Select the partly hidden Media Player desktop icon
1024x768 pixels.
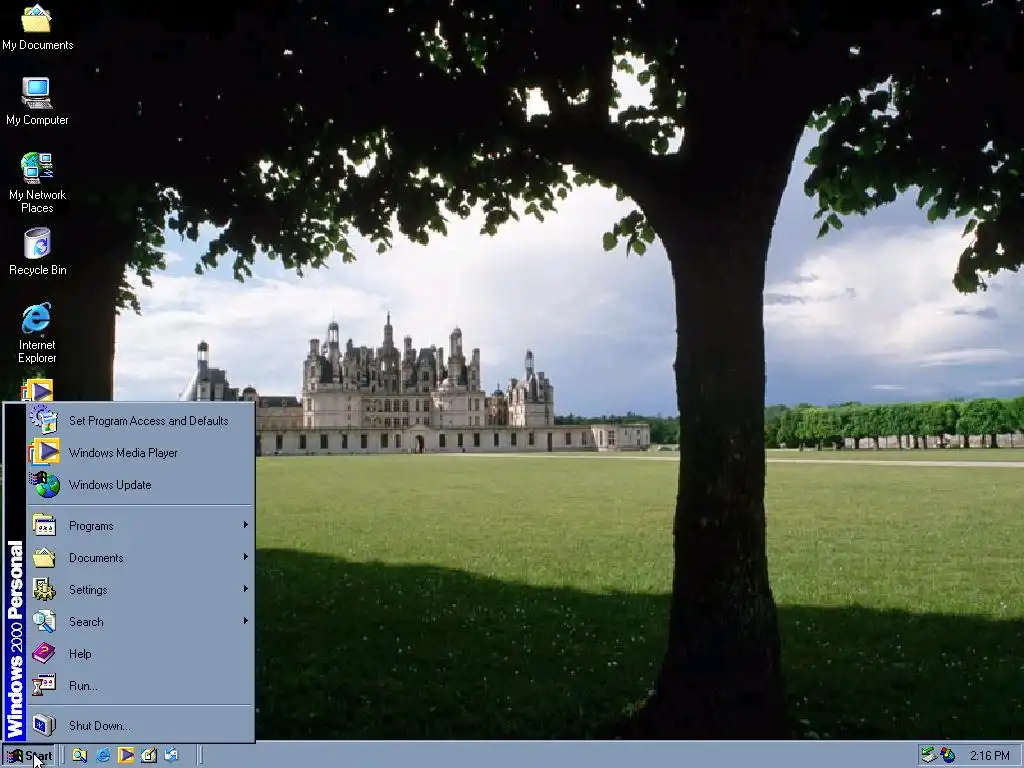[x=37, y=390]
